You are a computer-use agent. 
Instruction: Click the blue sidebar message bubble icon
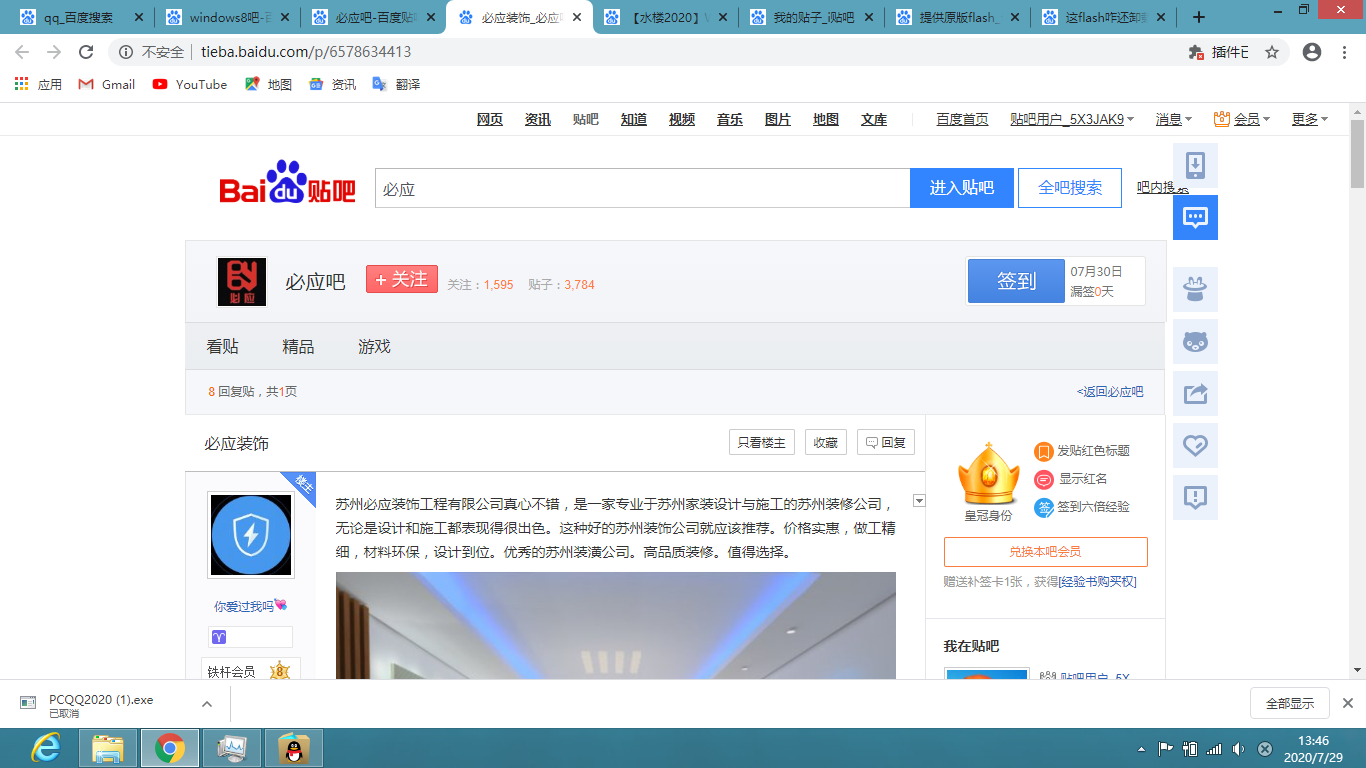click(1195, 217)
